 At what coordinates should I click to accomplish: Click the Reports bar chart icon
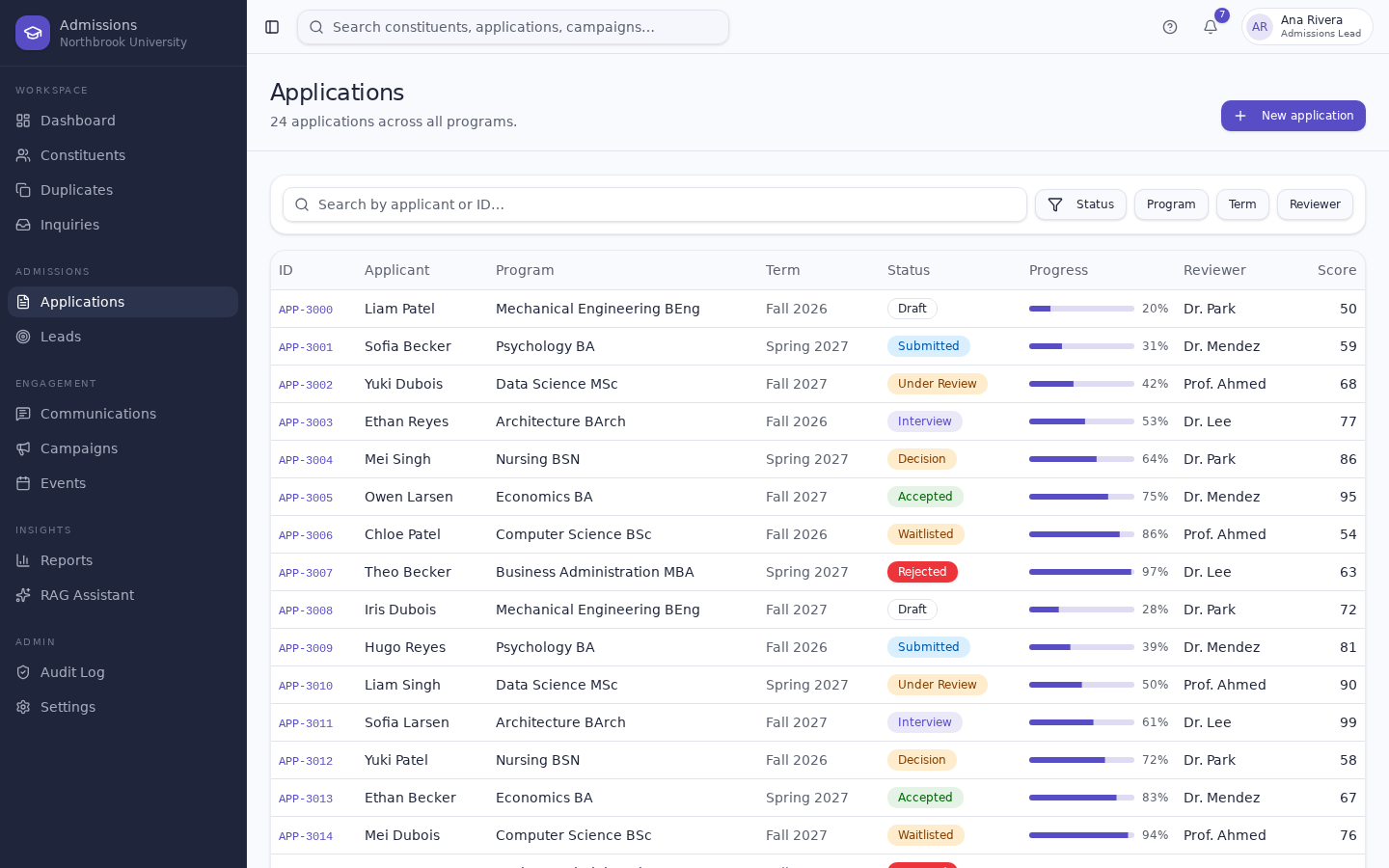(23, 560)
